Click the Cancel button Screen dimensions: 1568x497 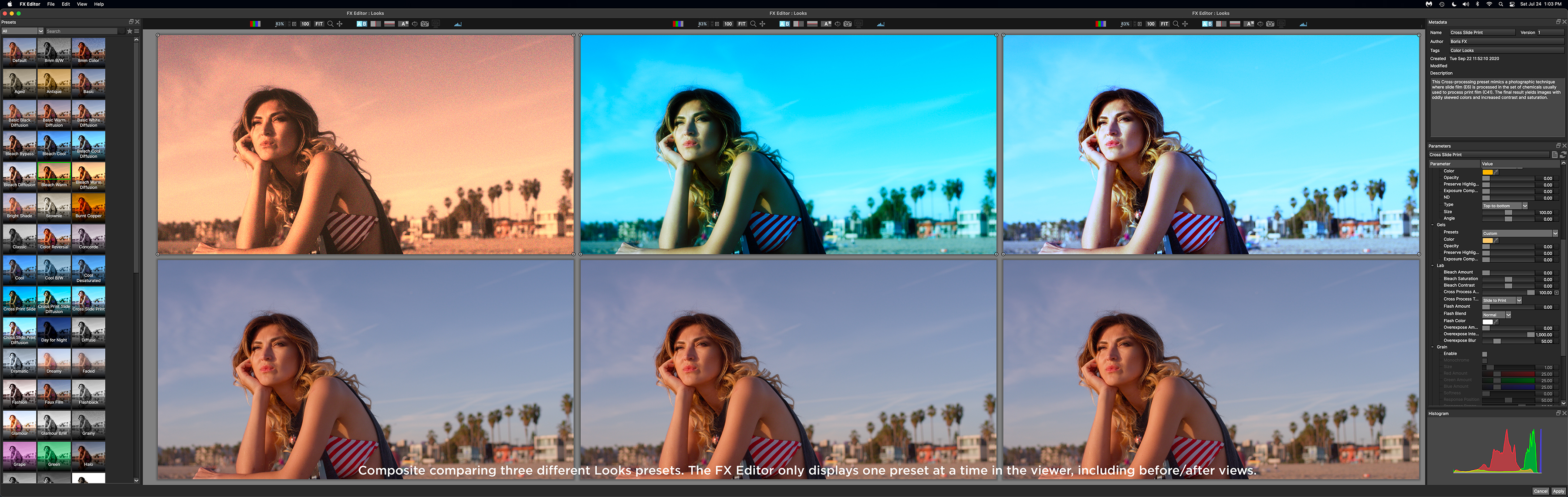point(1541,491)
